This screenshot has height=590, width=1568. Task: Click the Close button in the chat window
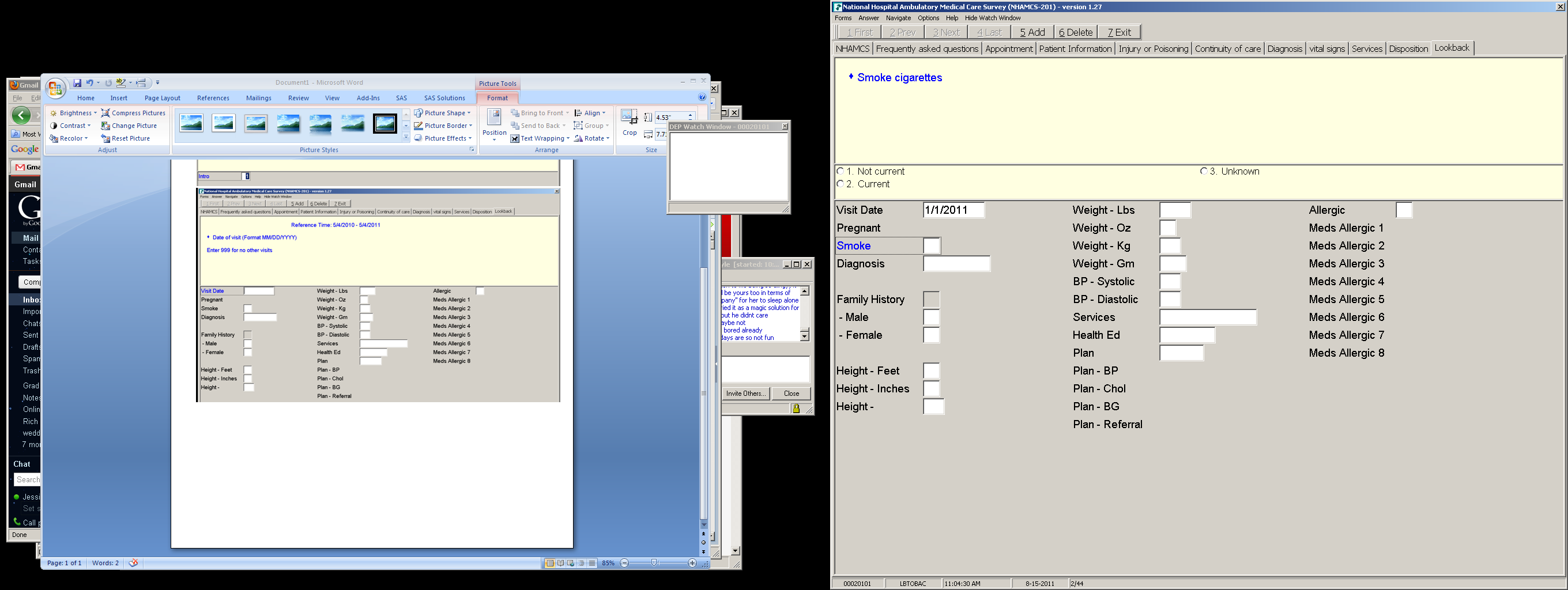point(791,394)
